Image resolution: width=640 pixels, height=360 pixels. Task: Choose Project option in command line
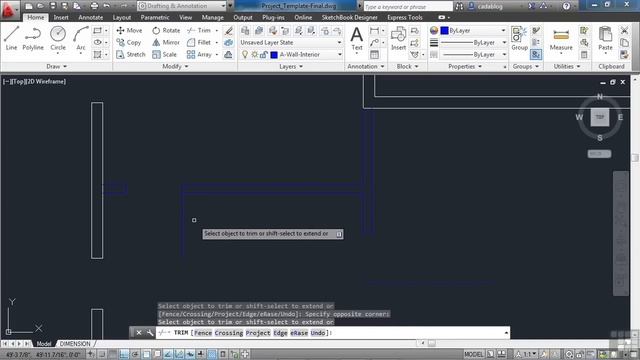258,333
